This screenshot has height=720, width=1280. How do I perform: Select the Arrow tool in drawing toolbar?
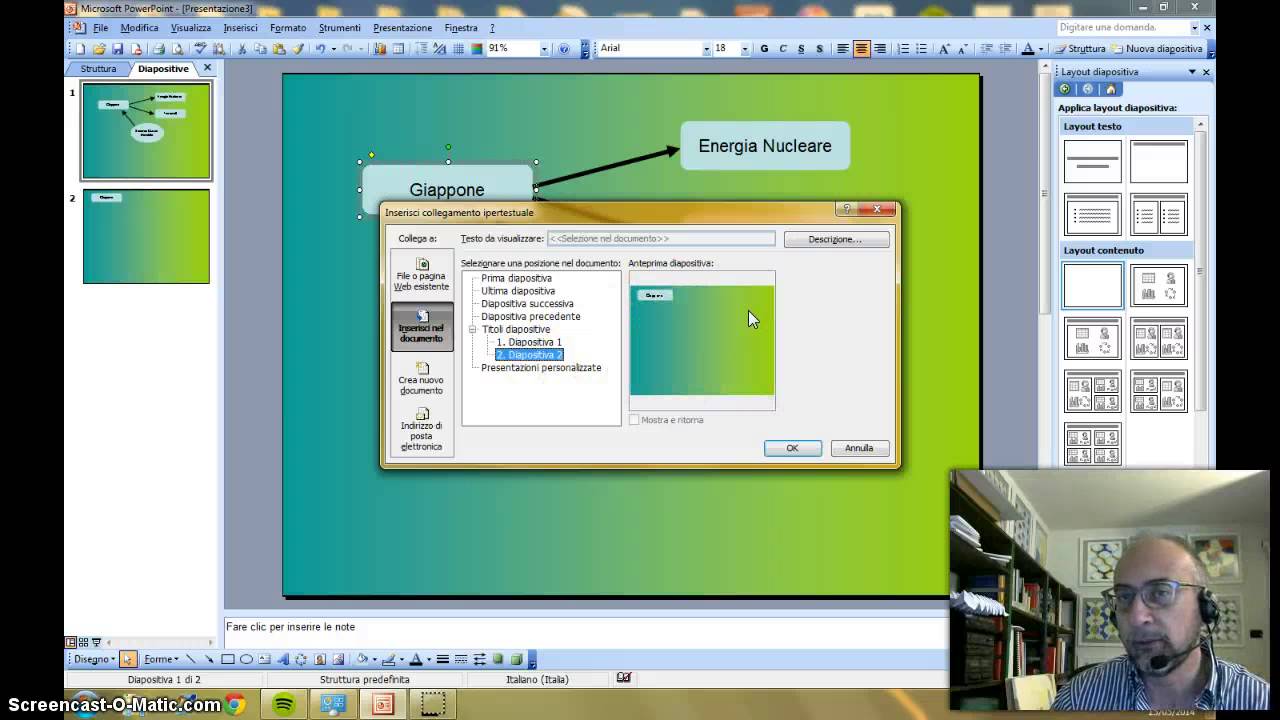click(209, 659)
